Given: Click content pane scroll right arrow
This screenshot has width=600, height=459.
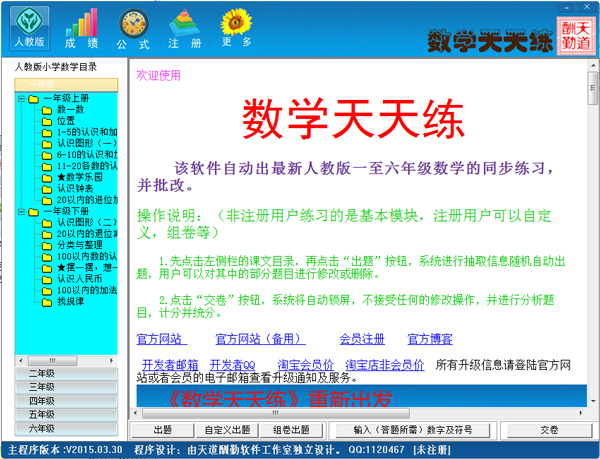Looking at the screenshot, I should [581, 413].
